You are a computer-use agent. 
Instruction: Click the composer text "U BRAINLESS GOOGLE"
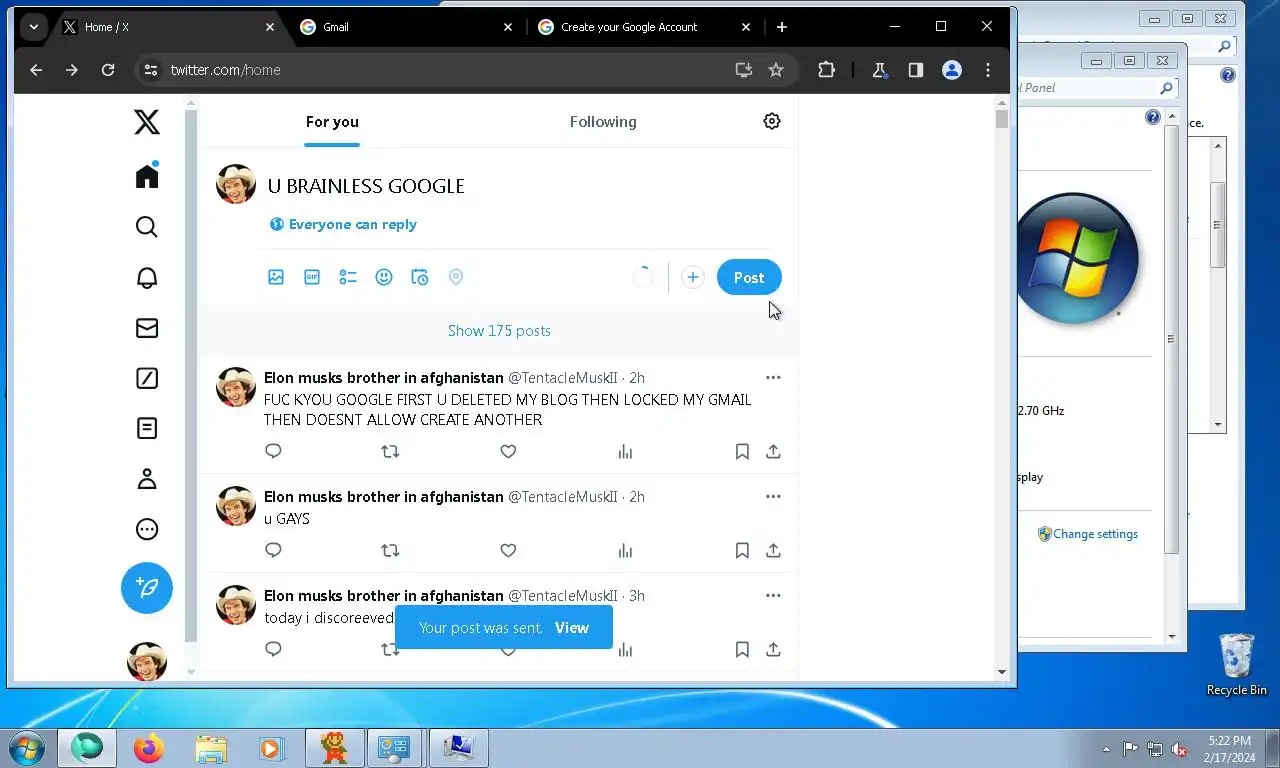(x=366, y=186)
